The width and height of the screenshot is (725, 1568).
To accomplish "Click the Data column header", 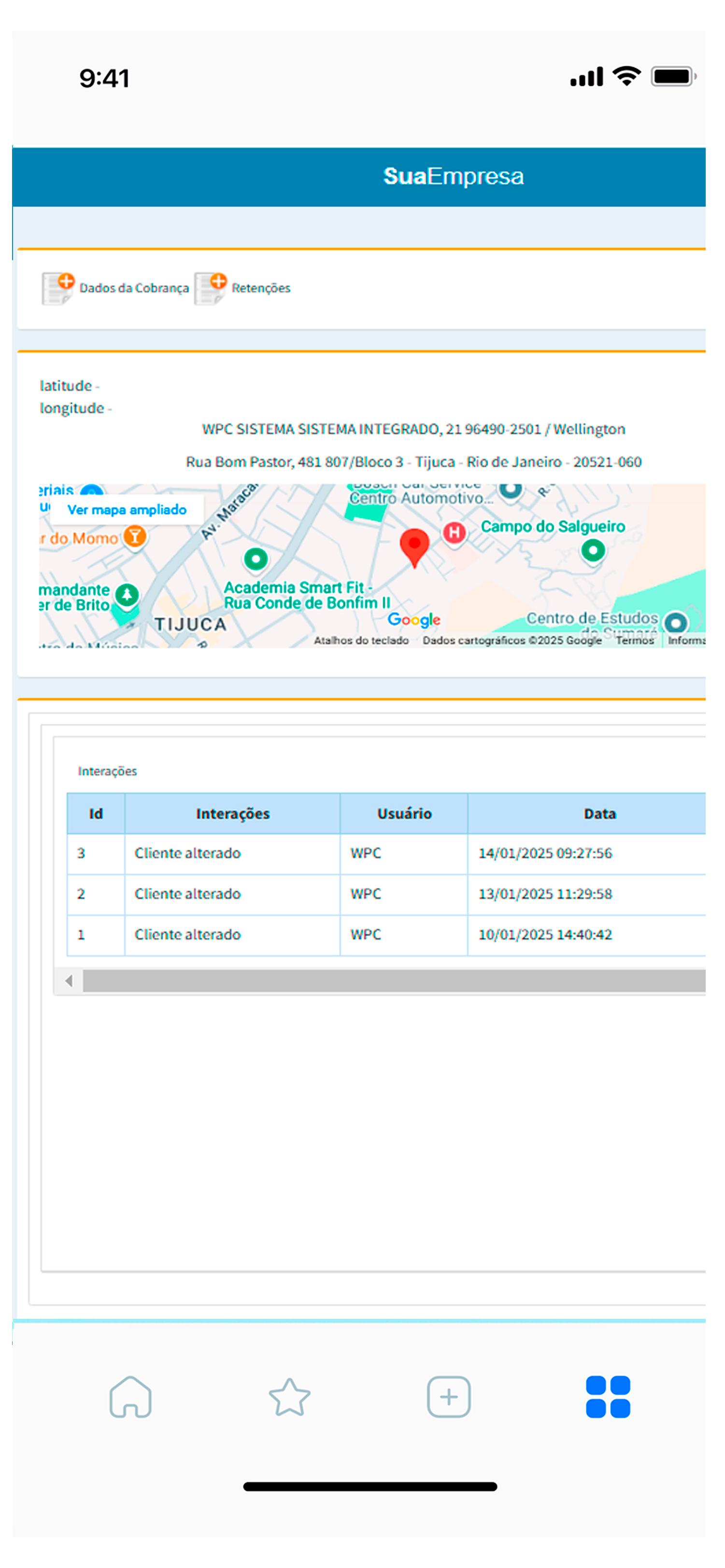I will point(599,814).
